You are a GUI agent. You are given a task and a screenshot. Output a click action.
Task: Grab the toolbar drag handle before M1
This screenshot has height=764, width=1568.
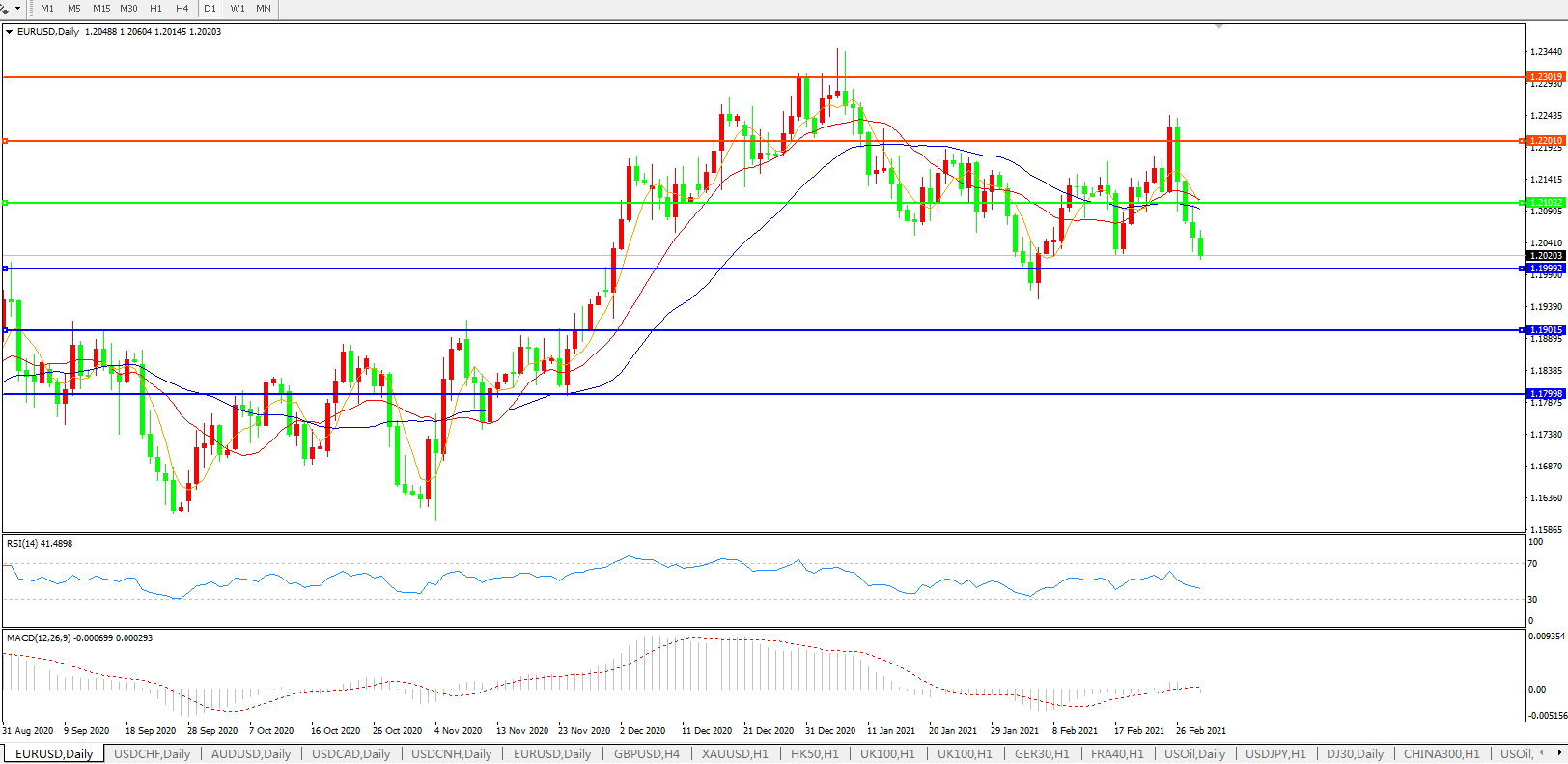[x=31, y=8]
